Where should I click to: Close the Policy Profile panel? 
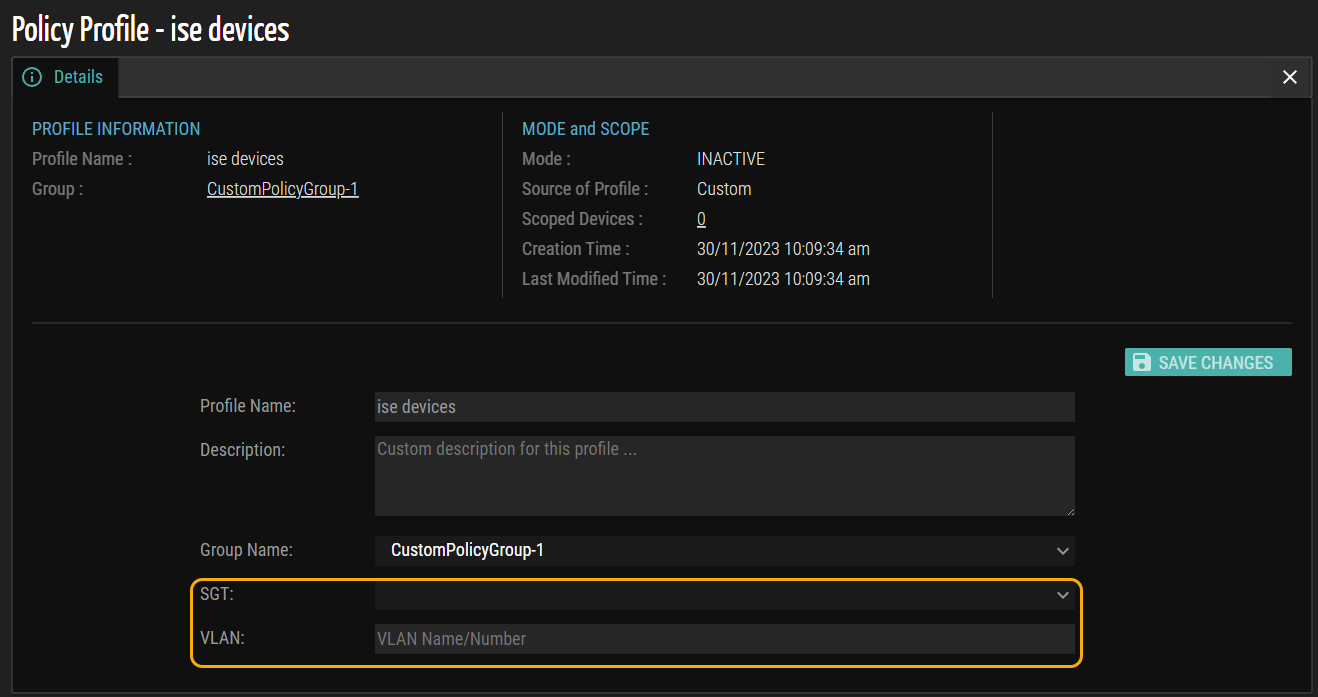[x=1289, y=77]
